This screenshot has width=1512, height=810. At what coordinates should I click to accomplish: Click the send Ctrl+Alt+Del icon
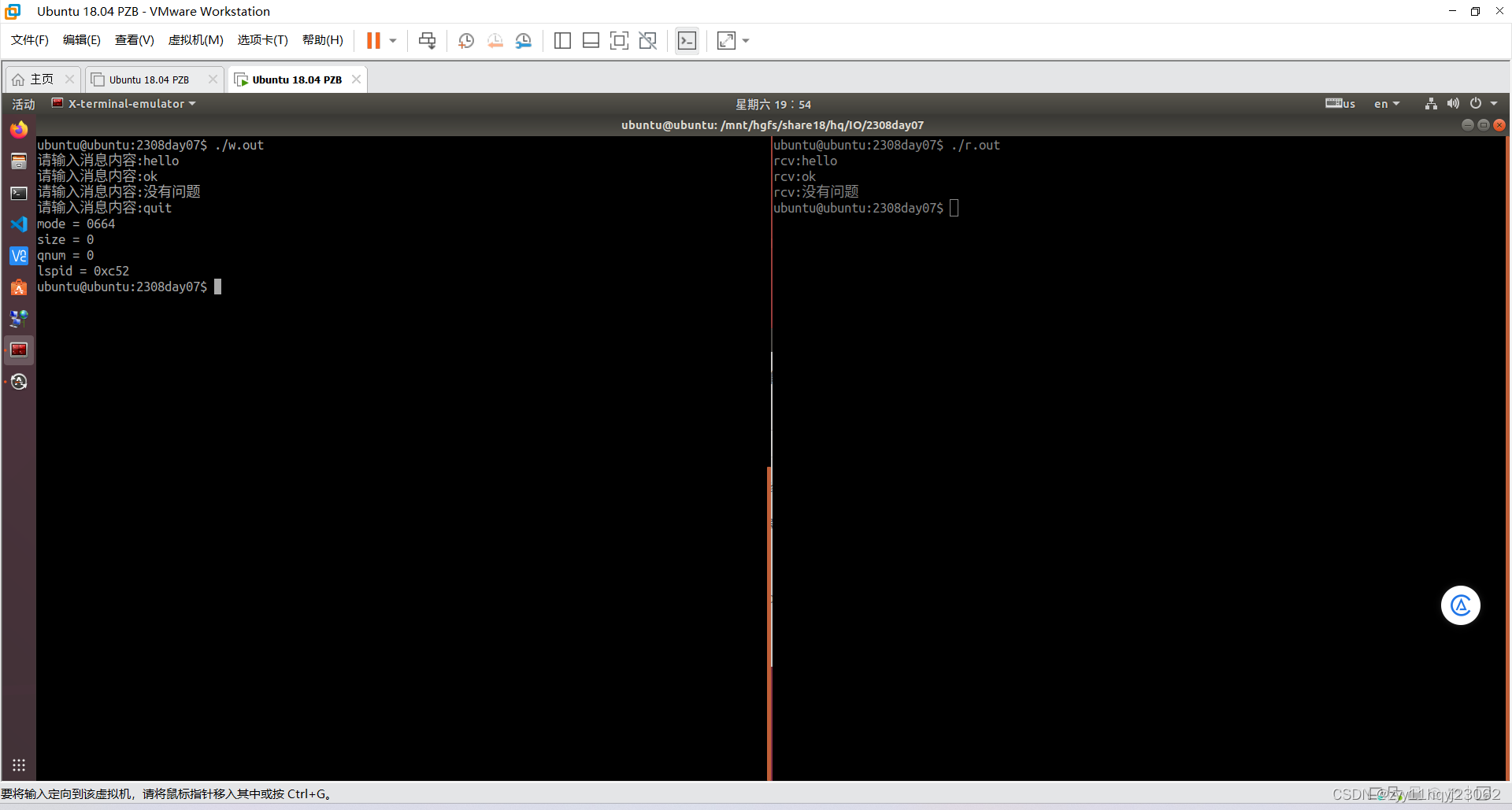coord(427,41)
